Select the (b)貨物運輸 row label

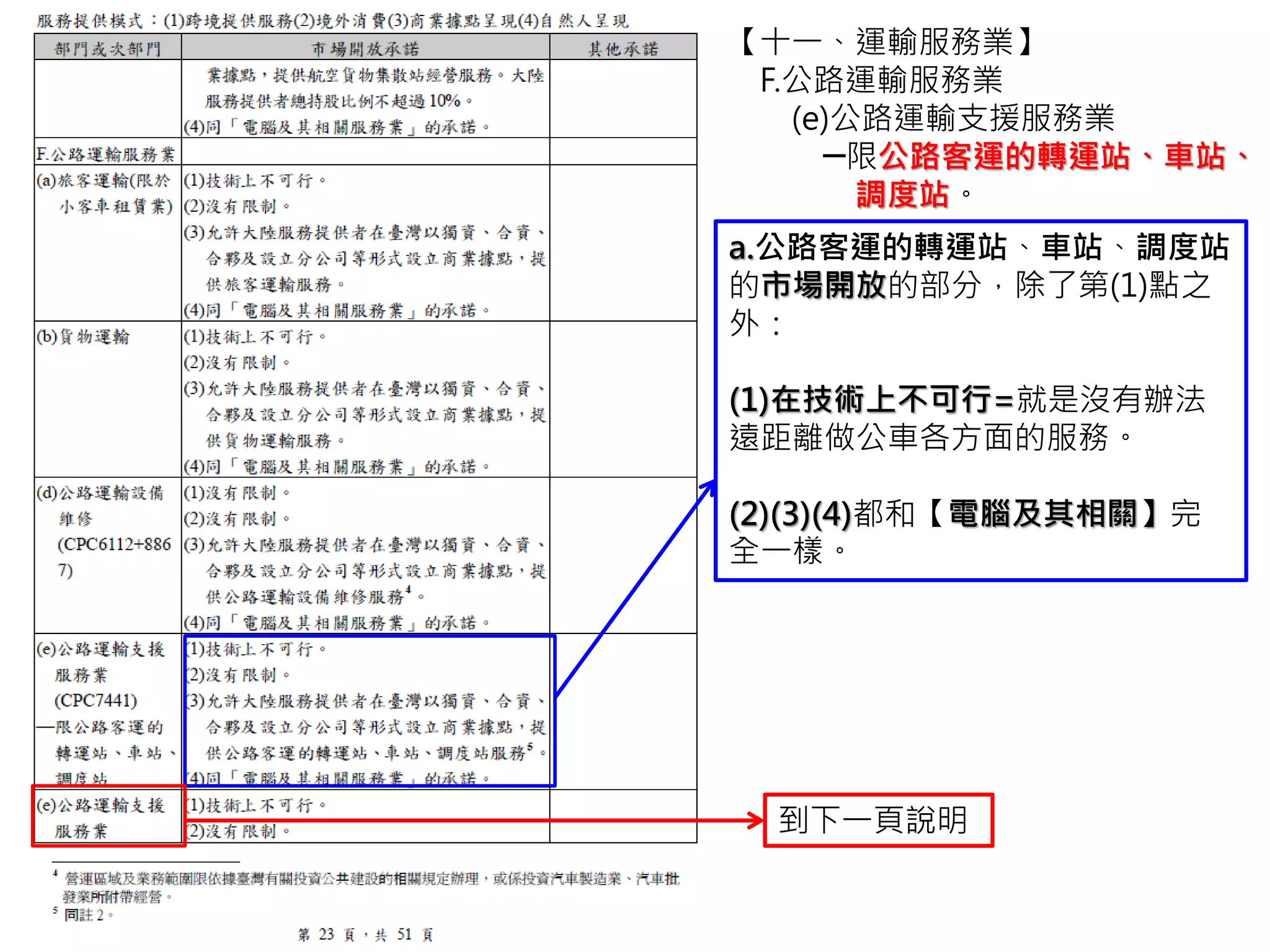click(83, 336)
